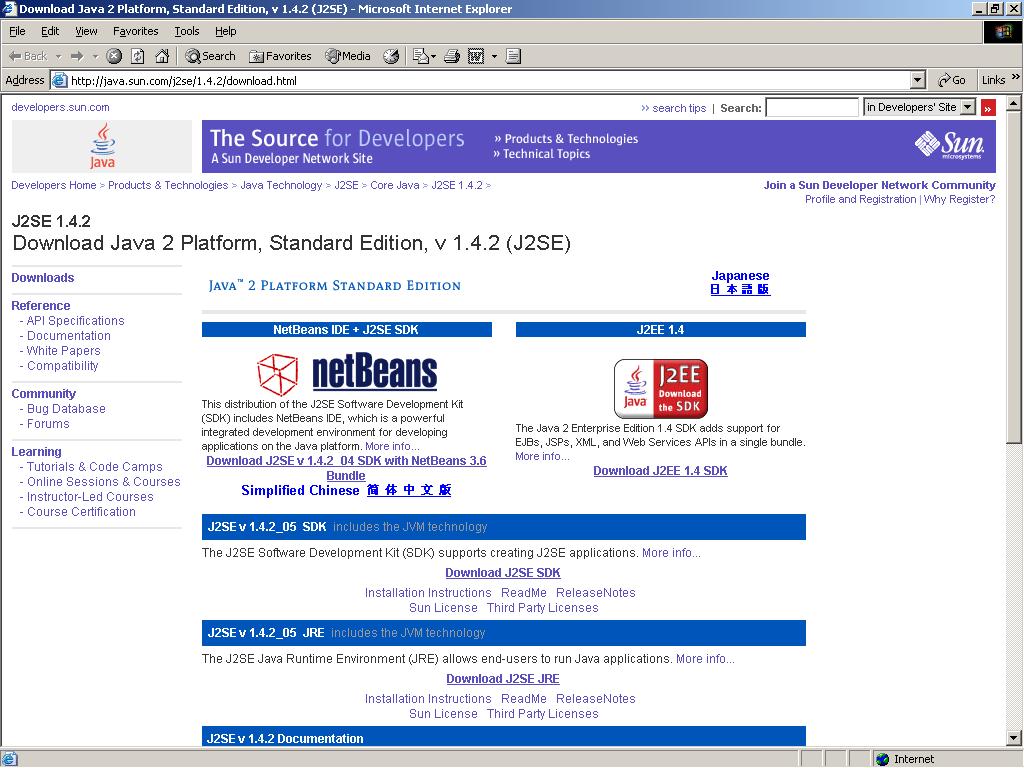Click the Developers Home breadcrumb

click(54, 185)
